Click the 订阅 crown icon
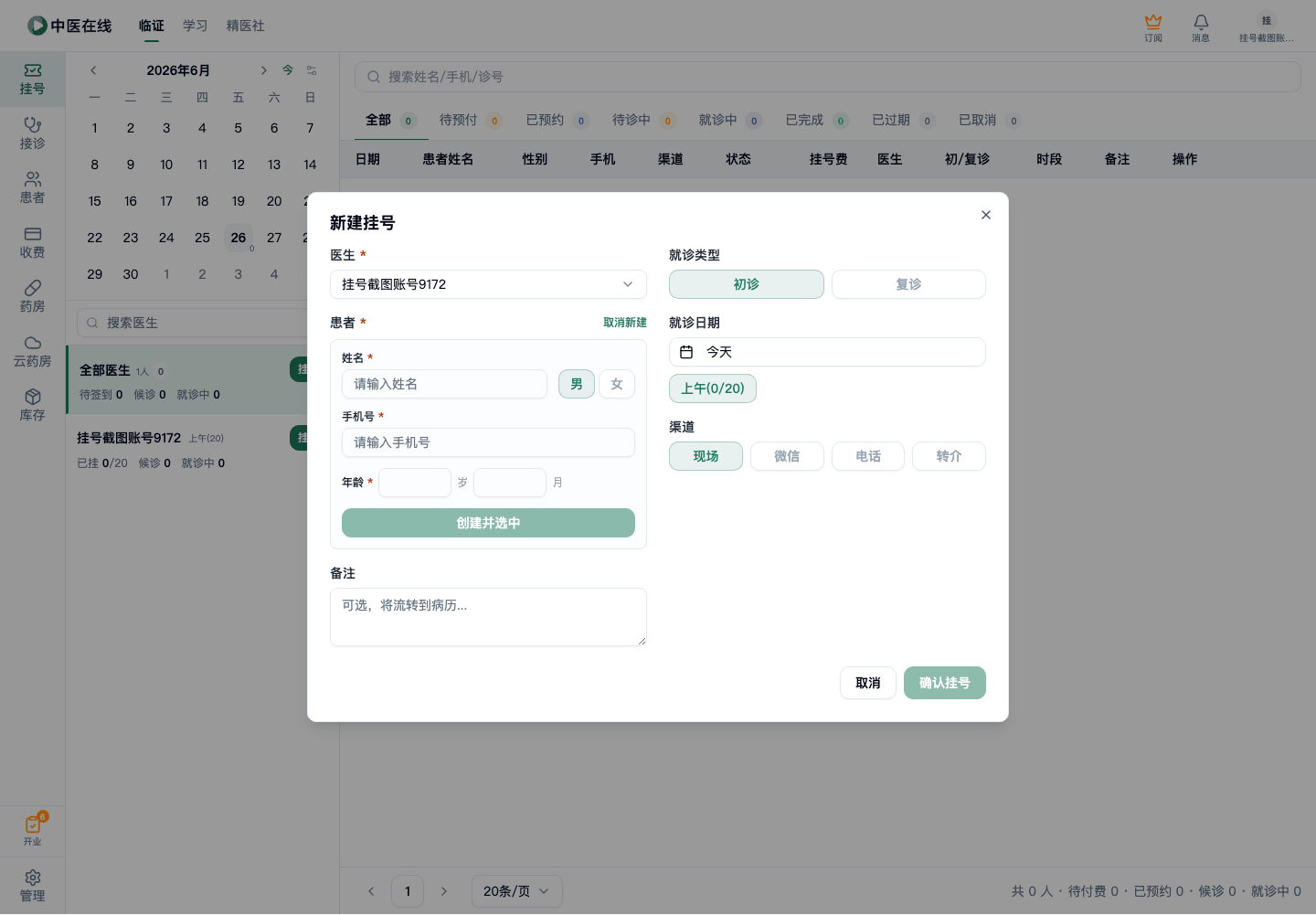This screenshot has width=1316, height=915. coord(1153,27)
